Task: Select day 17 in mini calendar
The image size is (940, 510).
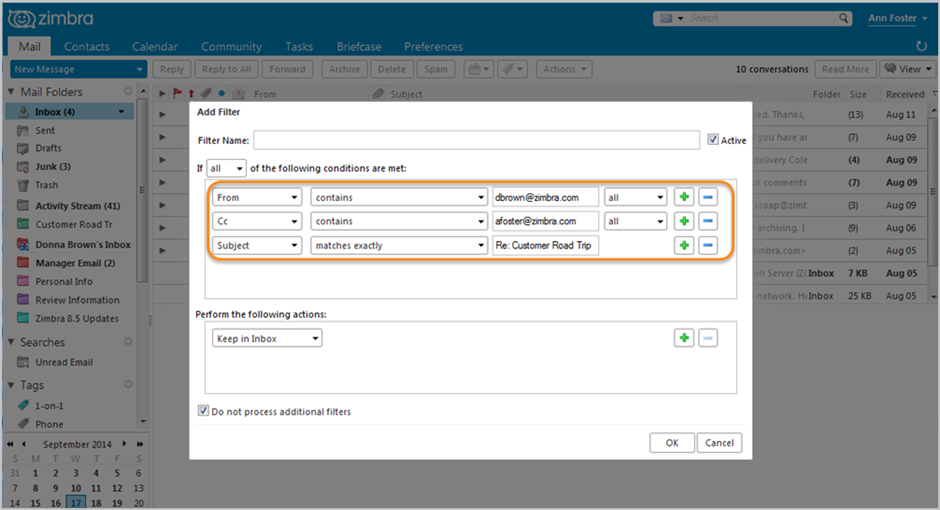Action: (76, 503)
